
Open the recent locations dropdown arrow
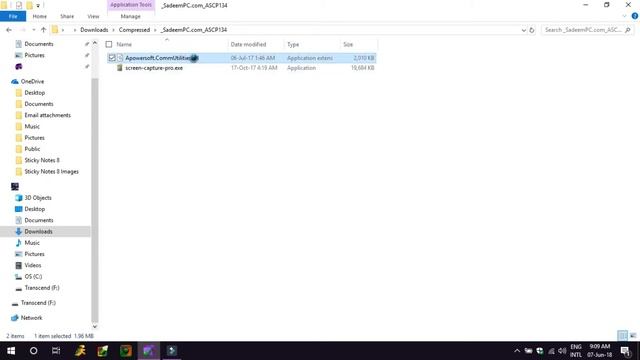pos(33,30)
